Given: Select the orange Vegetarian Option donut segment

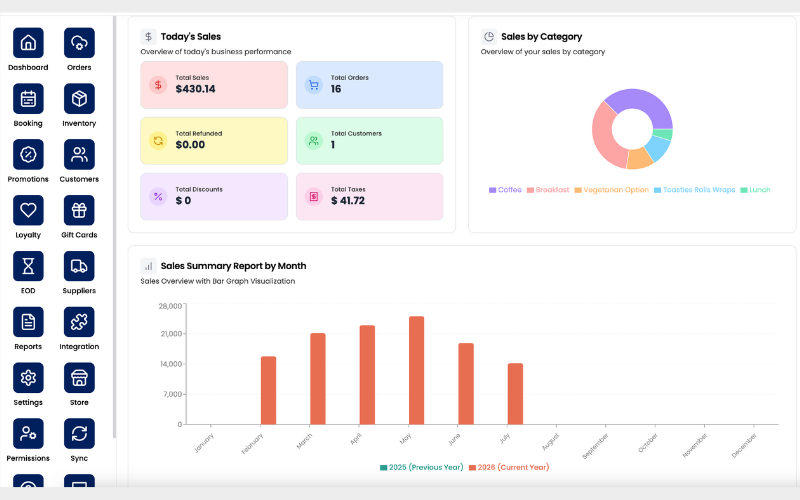Looking at the screenshot, I should [x=640, y=159].
